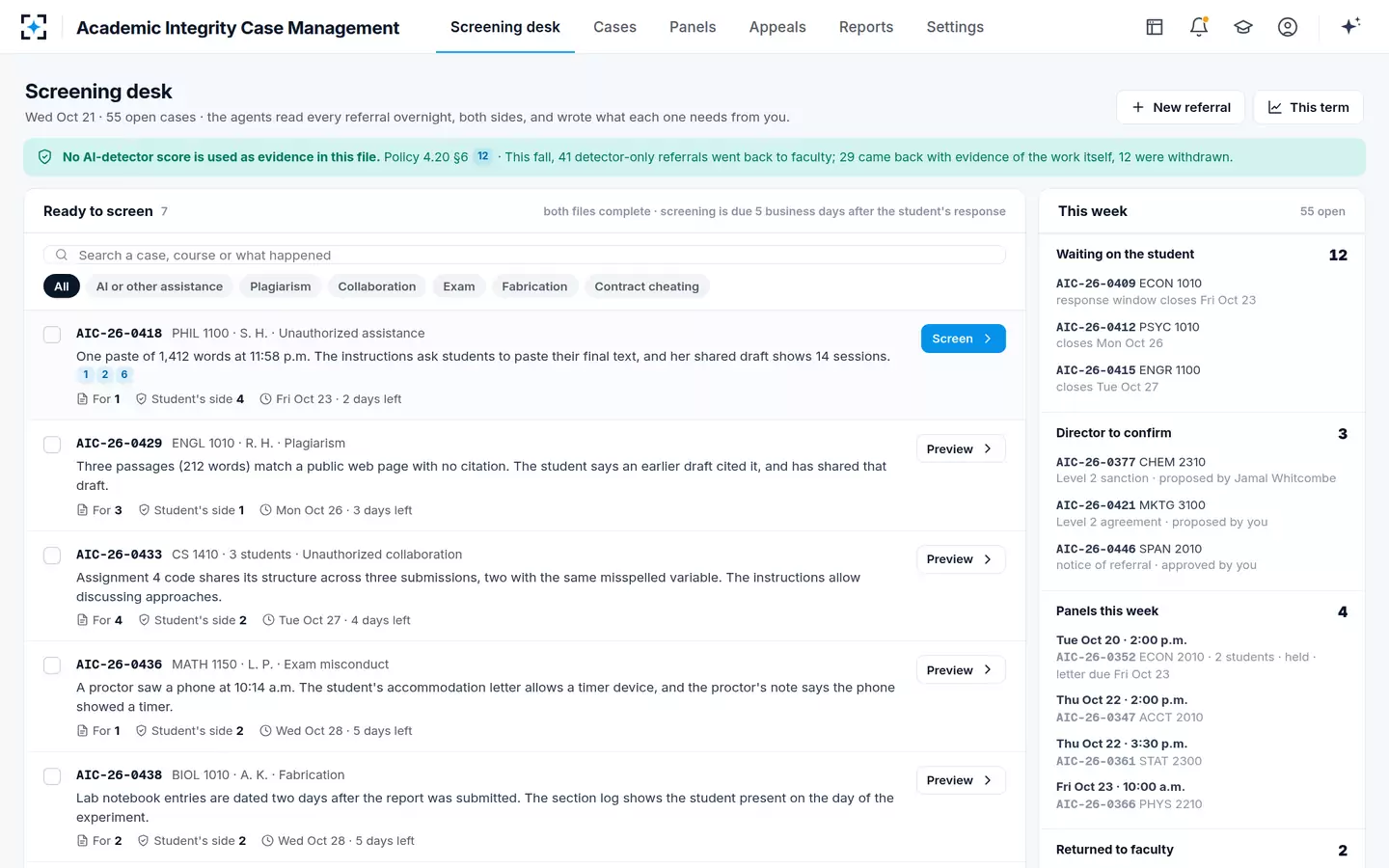
Task: Open the layout panel icon in the header
Action: click(x=1155, y=27)
